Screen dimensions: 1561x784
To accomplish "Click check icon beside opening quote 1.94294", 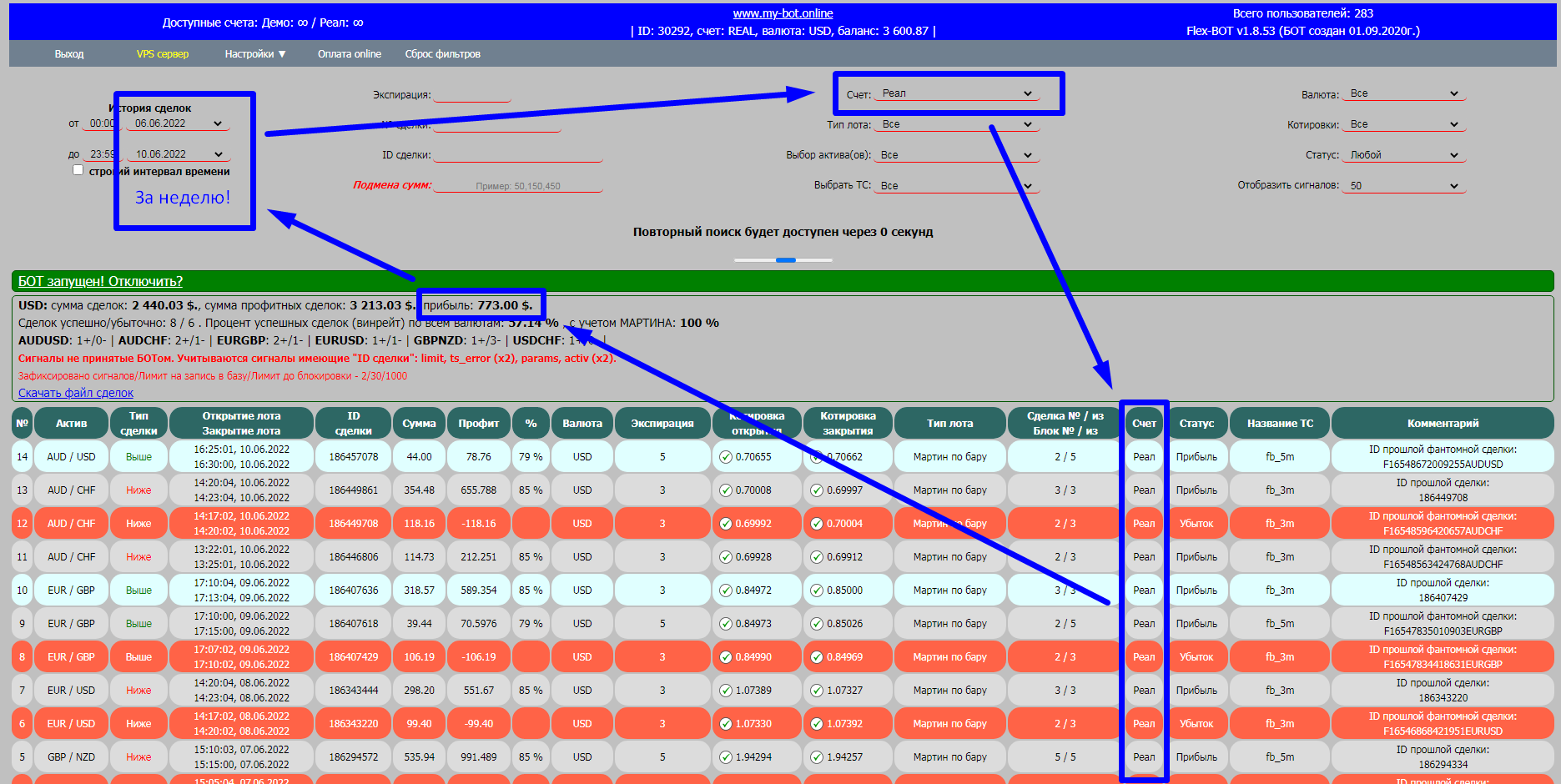I will 726,757.
